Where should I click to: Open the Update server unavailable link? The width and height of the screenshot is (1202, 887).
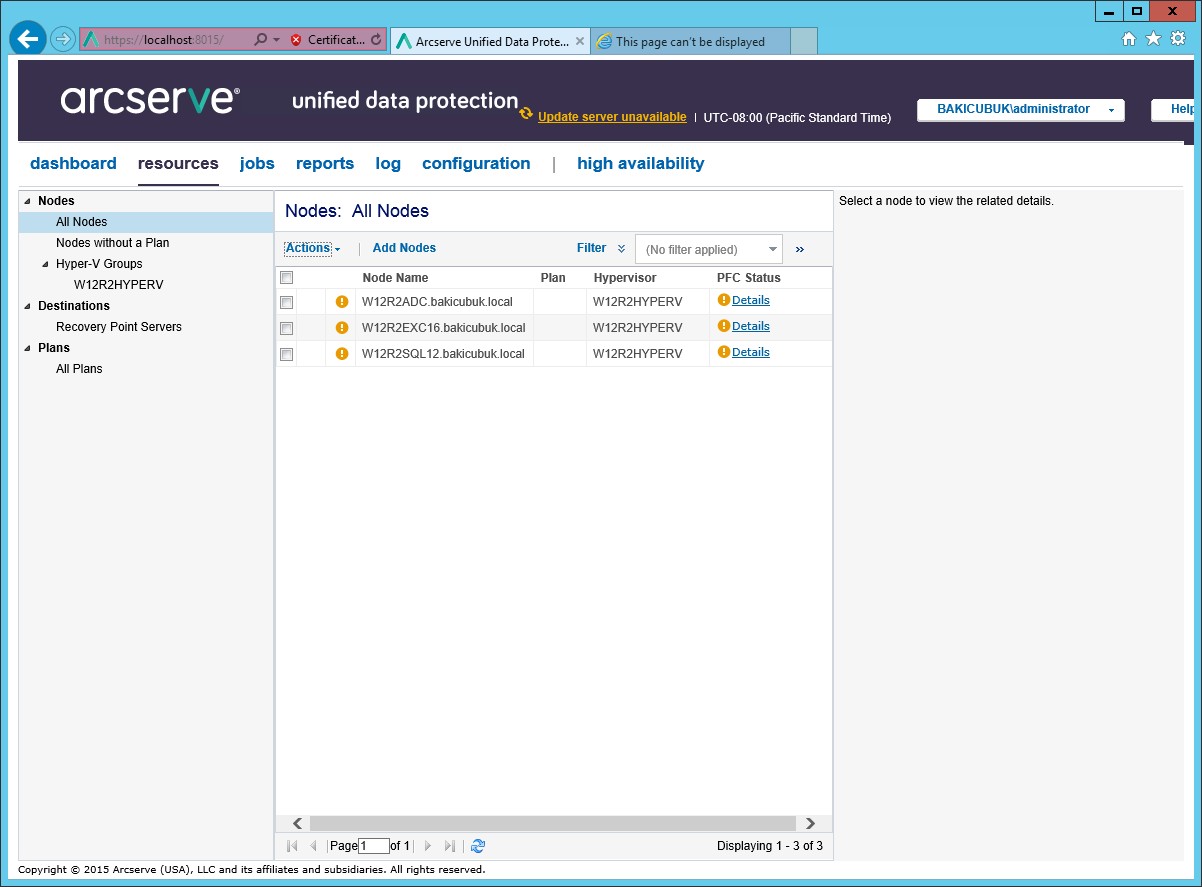pos(612,117)
